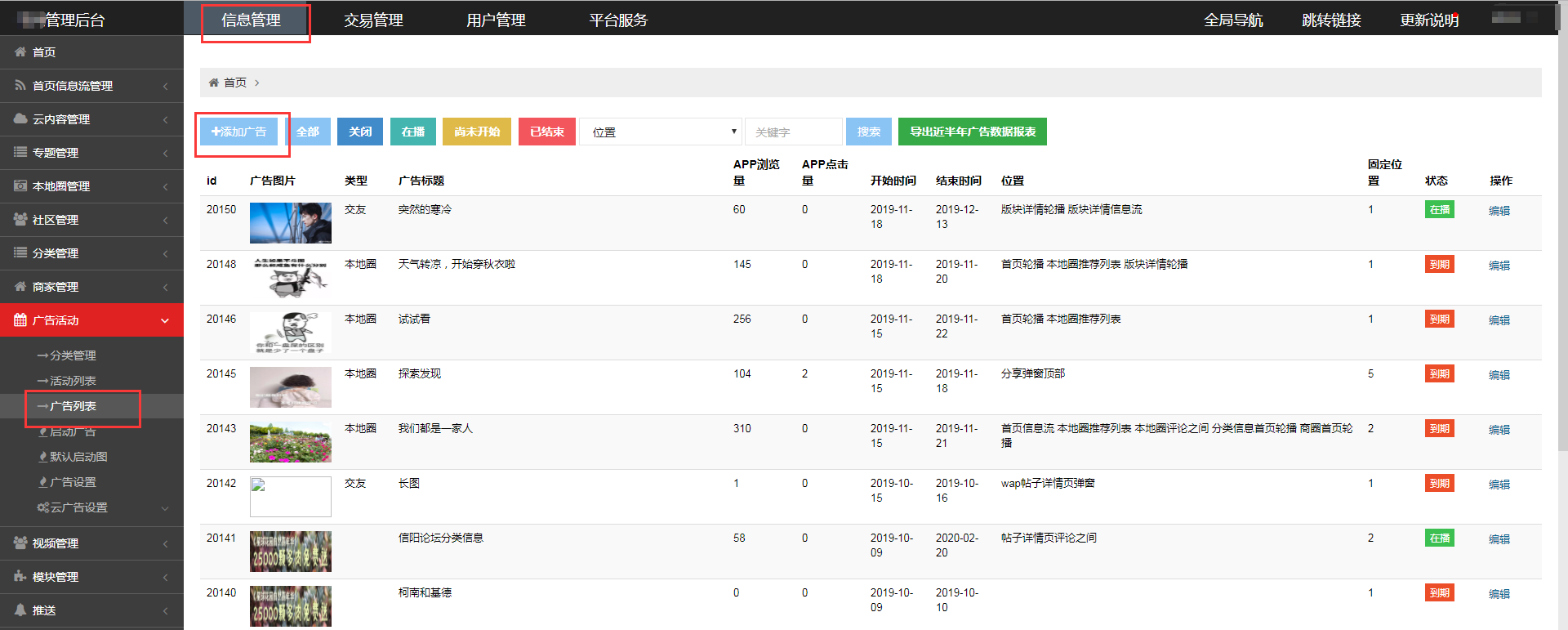Screen dimensions: 1568x630
Task: Open thumbnail of ad 20143 flower field
Action: point(291,442)
